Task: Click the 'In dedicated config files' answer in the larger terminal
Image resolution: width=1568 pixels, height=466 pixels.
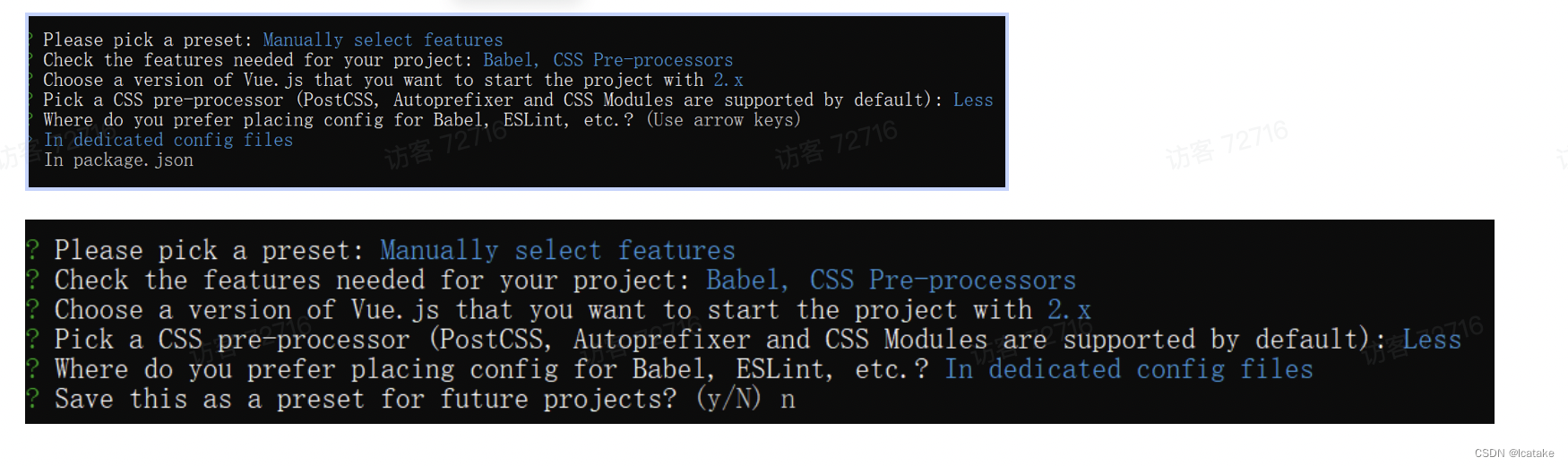Action: click(1129, 369)
